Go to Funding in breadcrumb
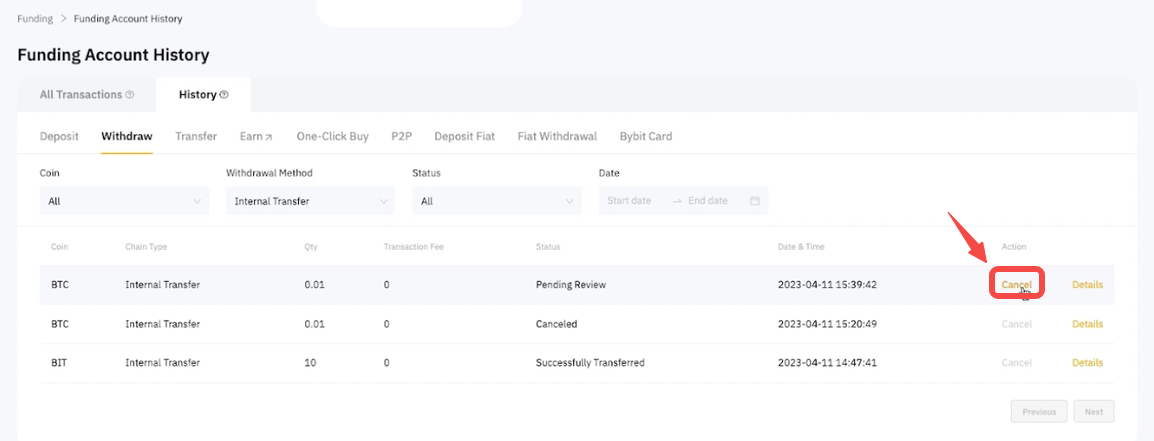The image size is (1154, 441). pos(35,19)
